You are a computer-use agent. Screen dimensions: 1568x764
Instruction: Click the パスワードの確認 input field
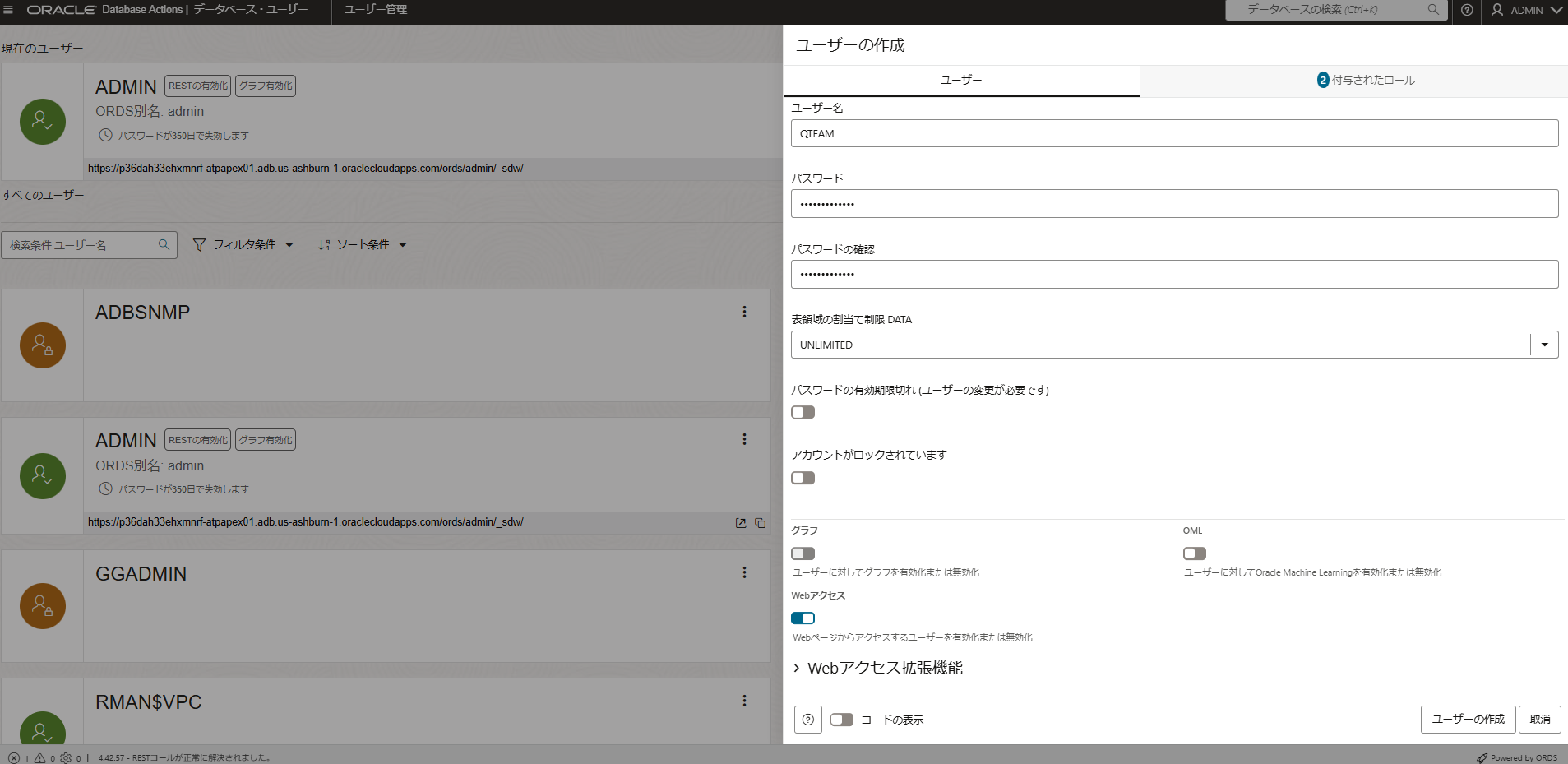coord(1174,275)
